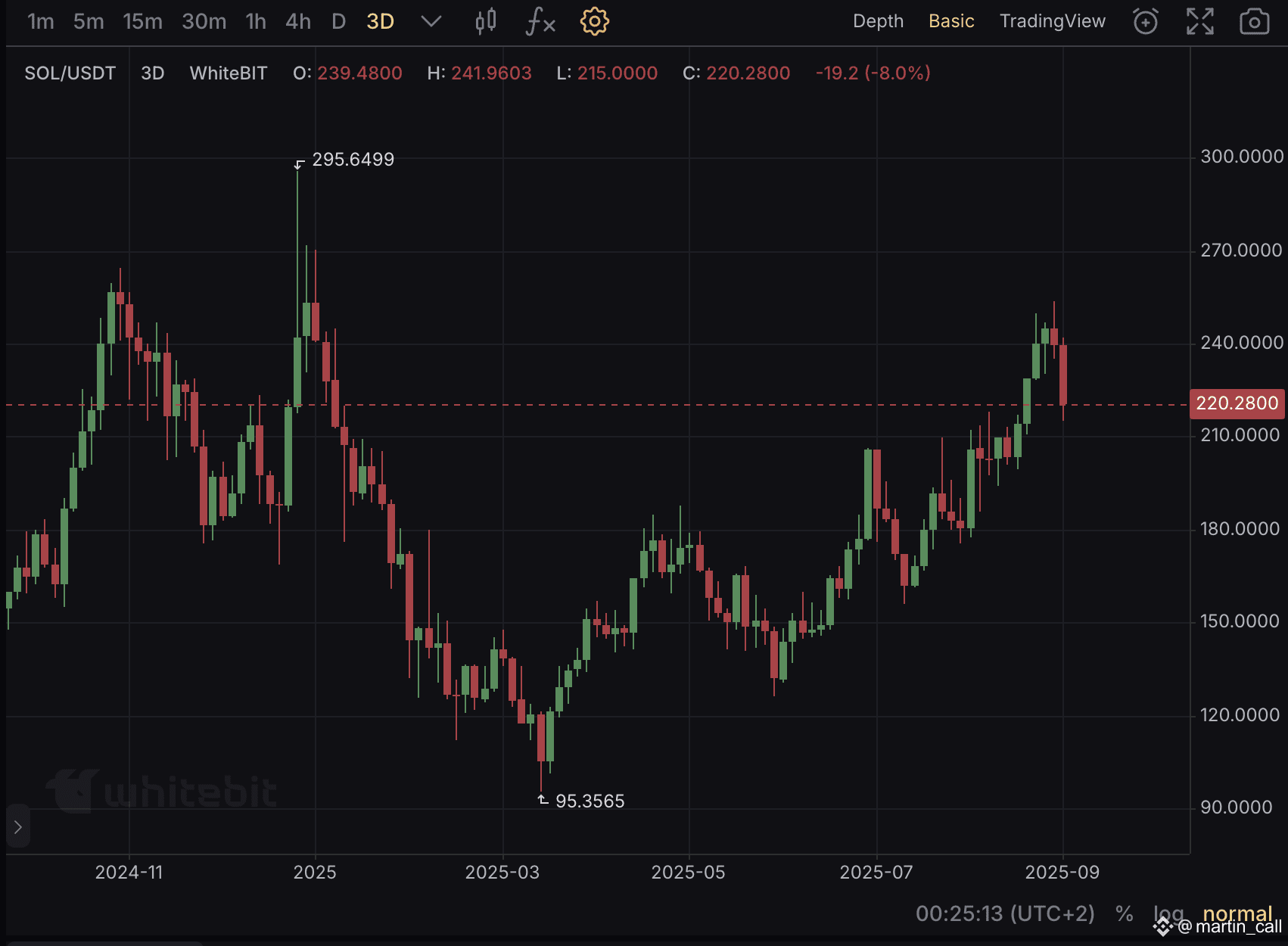Viewport: 1288px width, 946px height.
Task: Take a chart snapshot with camera icon
Action: click(1254, 21)
